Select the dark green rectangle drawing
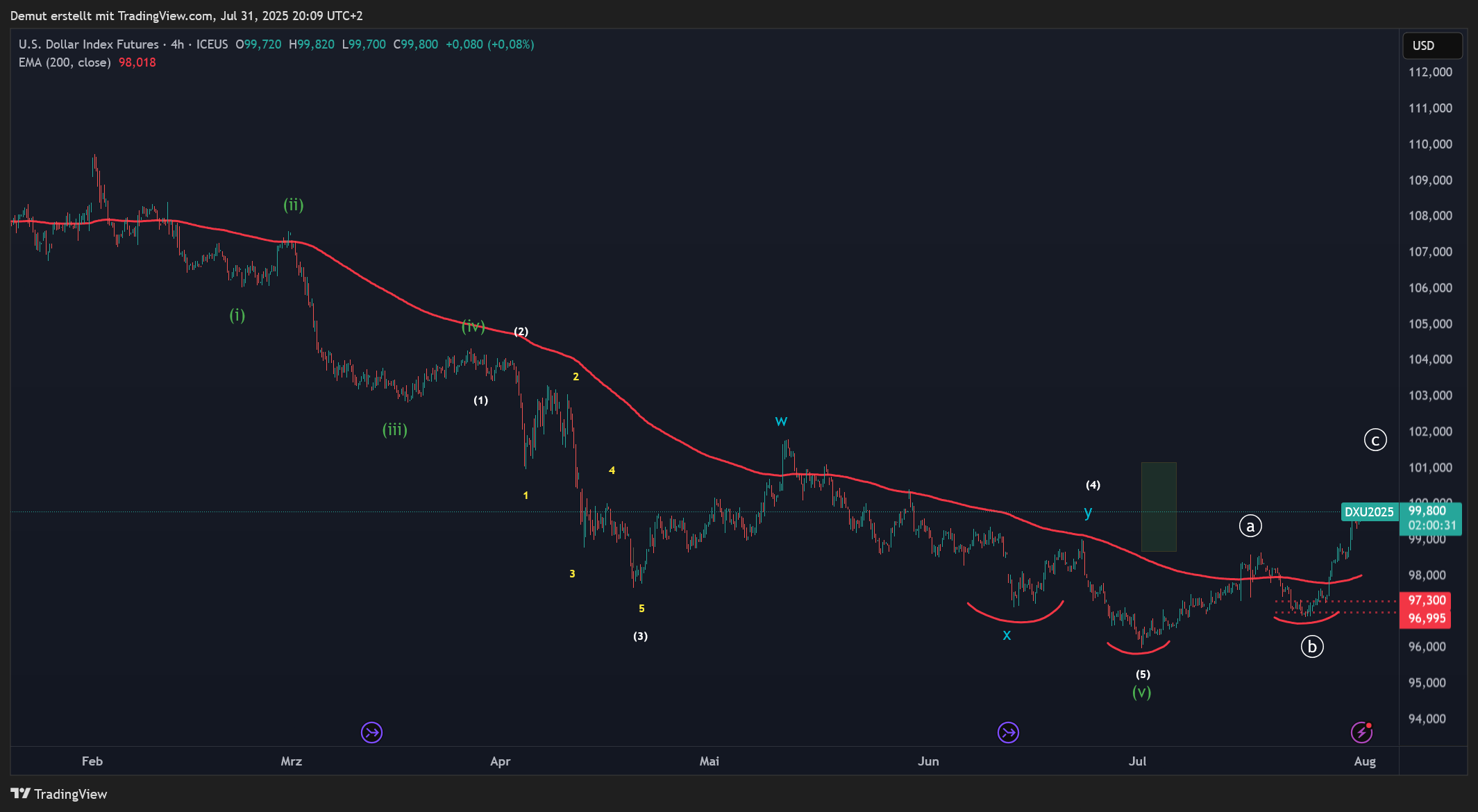 coord(1159,507)
